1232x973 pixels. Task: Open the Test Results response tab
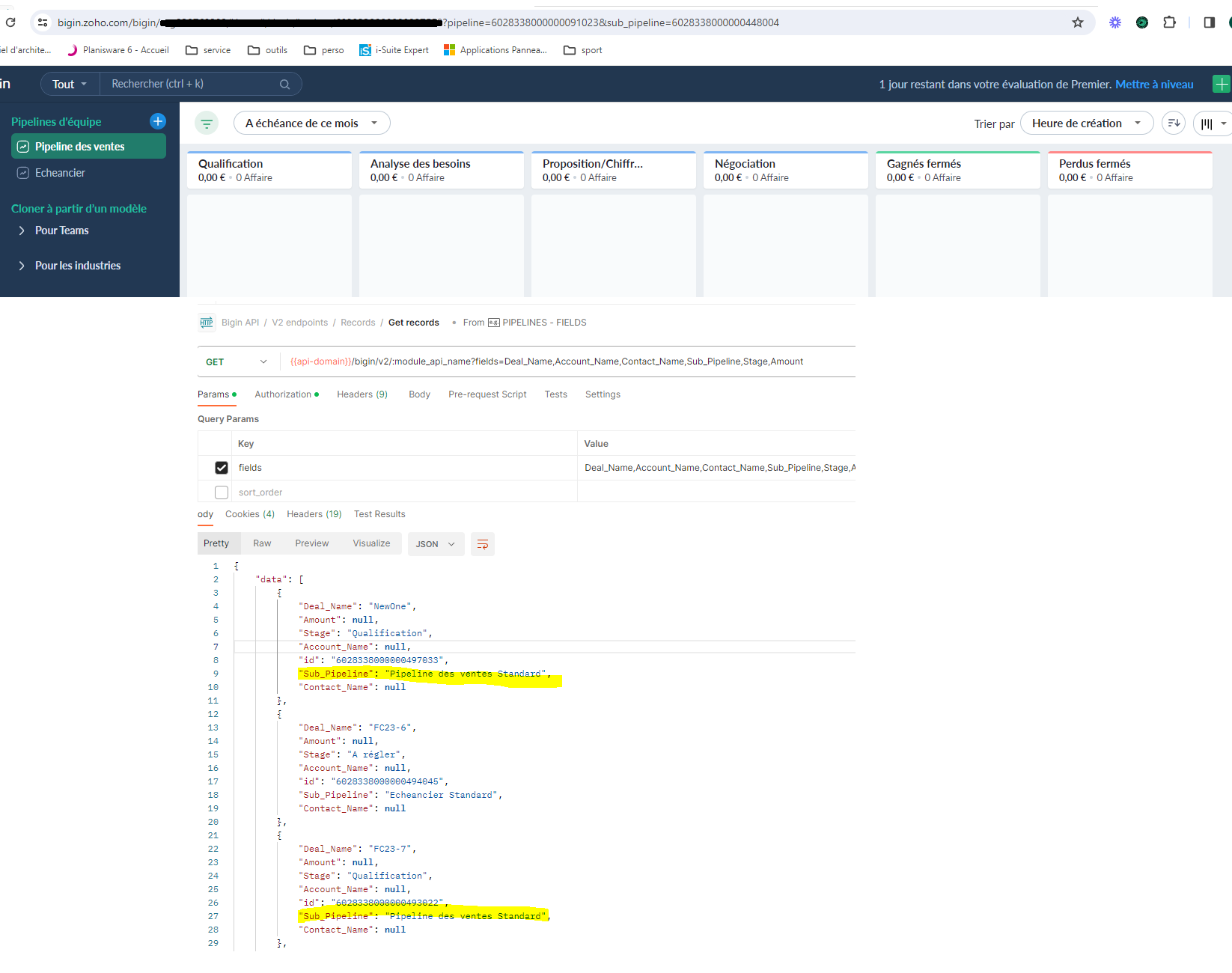[x=379, y=514]
